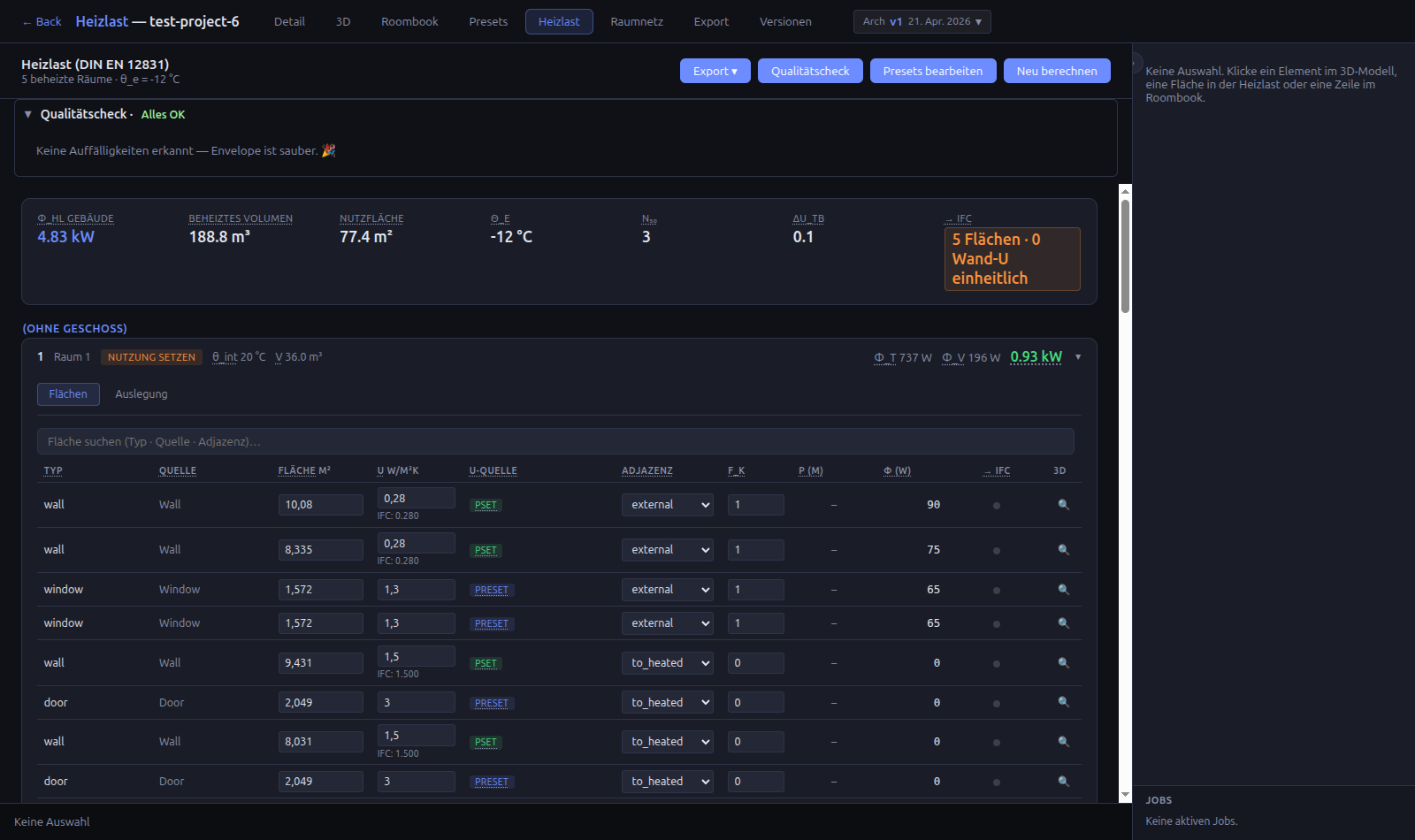The image size is (1415, 840).
Task: Click the F_K field of the 8,031 wall
Action: pos(755,742)
